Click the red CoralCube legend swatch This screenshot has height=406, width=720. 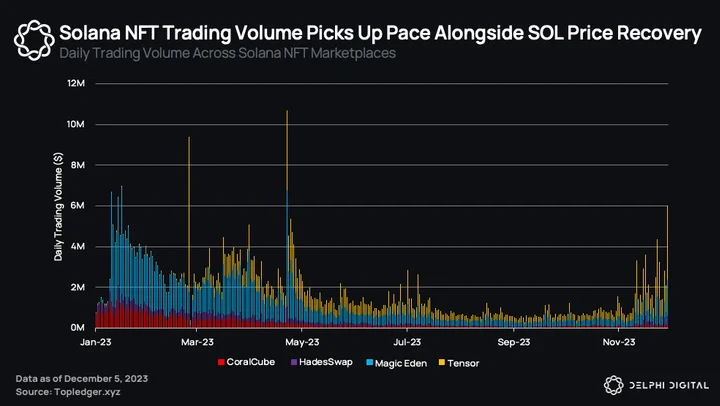point(221,362)
